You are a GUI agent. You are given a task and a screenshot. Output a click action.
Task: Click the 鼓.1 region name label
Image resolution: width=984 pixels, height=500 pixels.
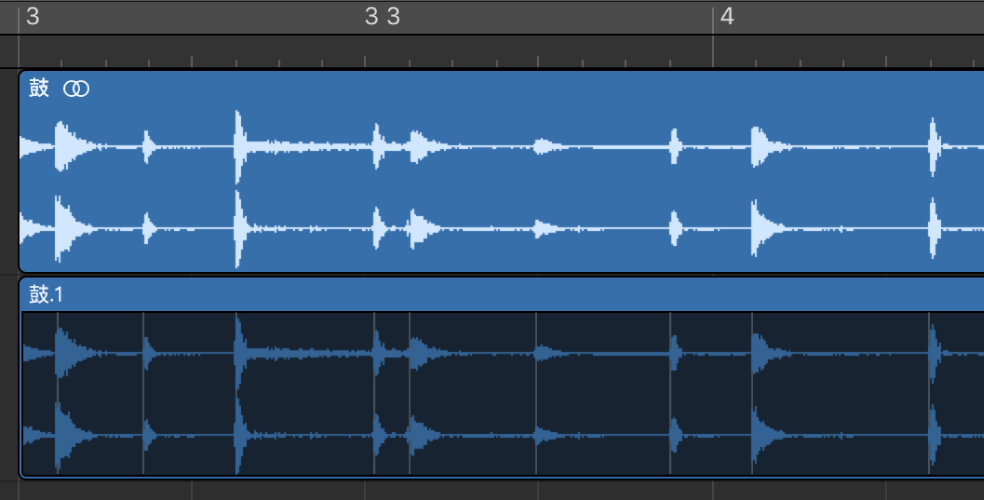46,294
